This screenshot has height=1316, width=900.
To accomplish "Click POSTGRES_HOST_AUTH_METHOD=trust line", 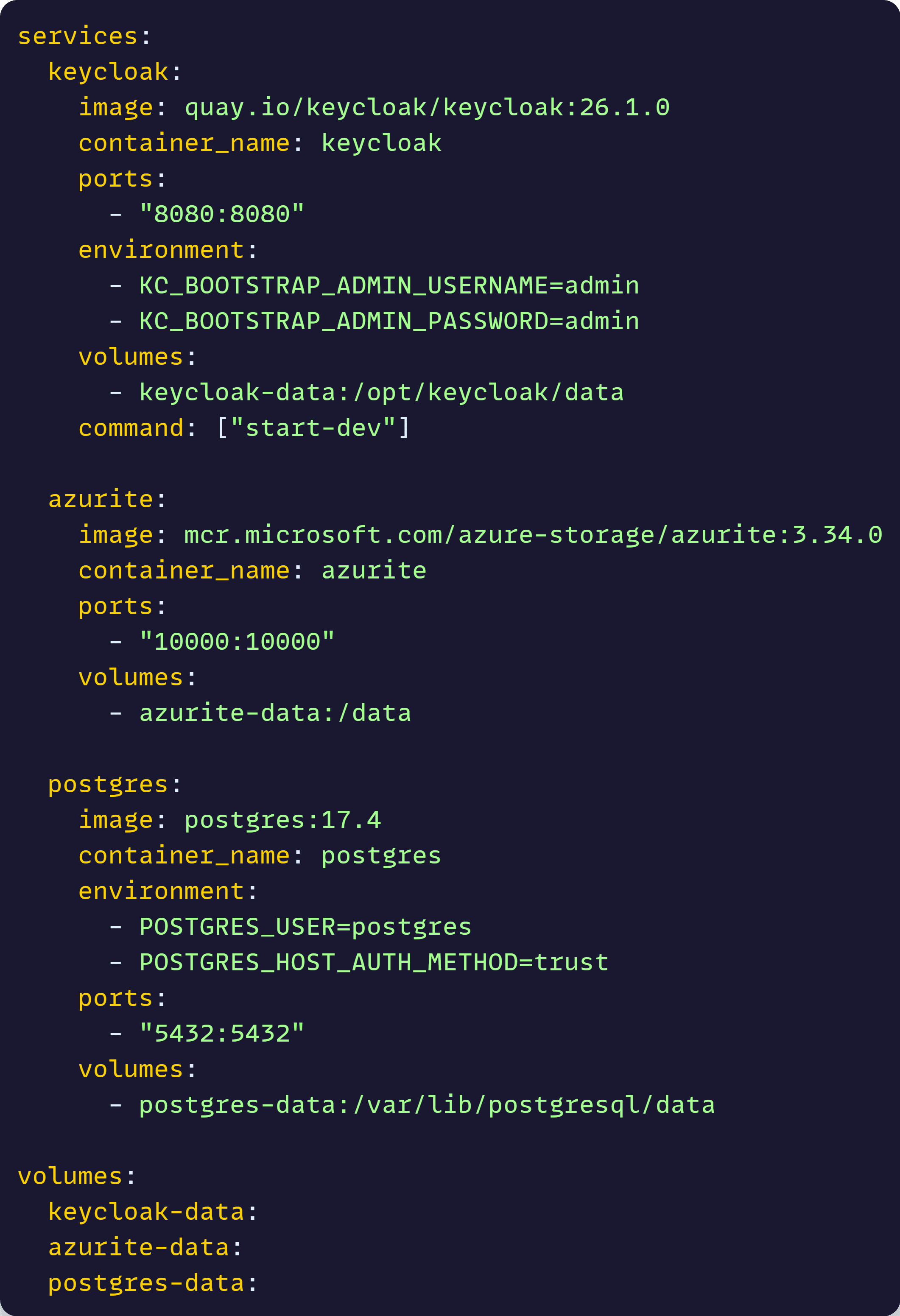I will (x=374, y=963).
